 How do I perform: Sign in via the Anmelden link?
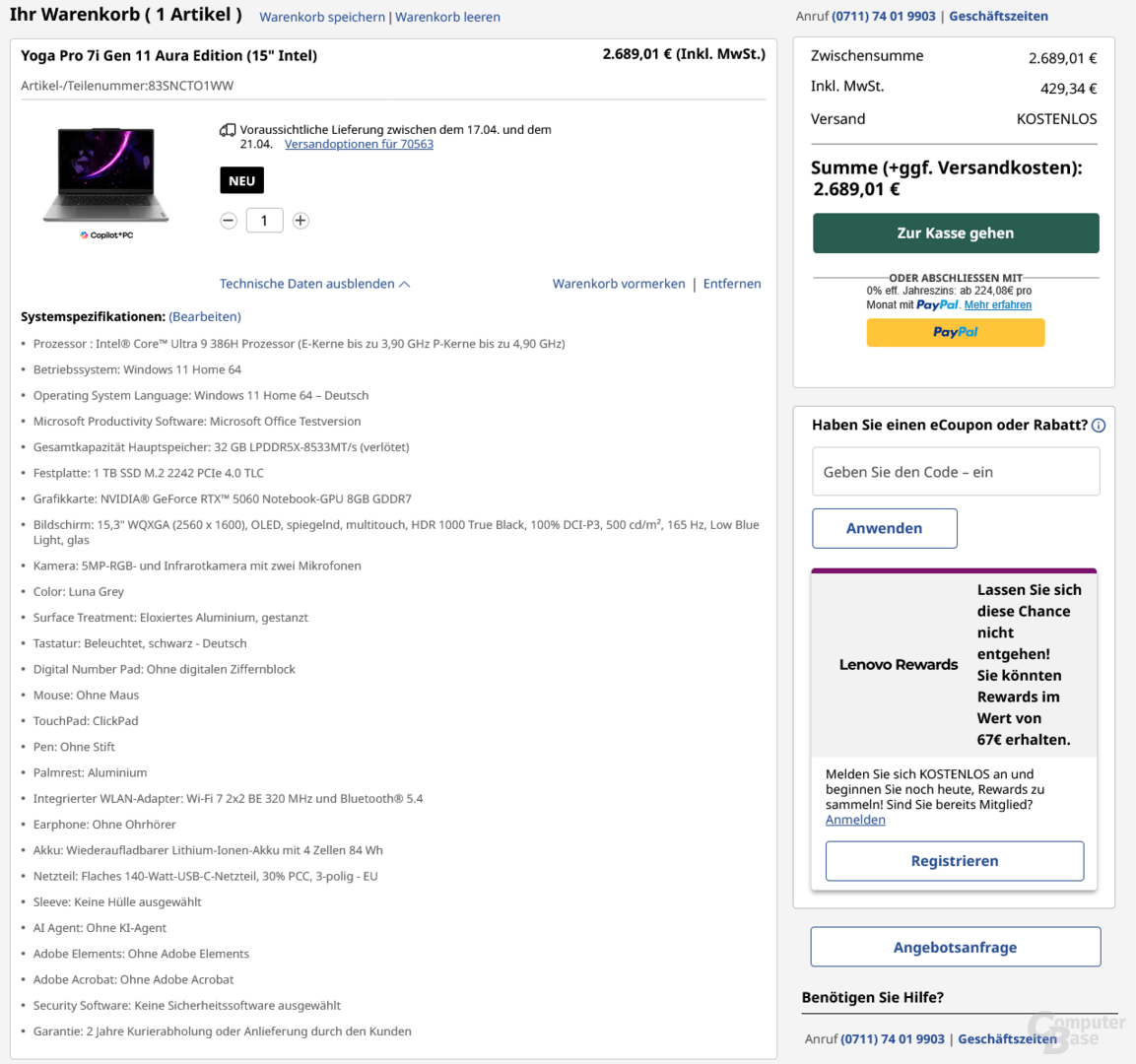pos(854,819)
